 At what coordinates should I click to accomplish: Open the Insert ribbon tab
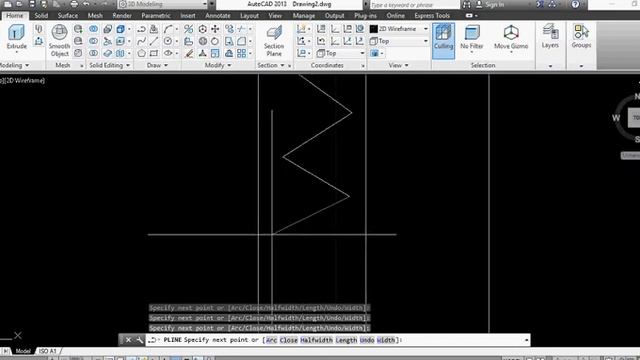pos(188,16)
